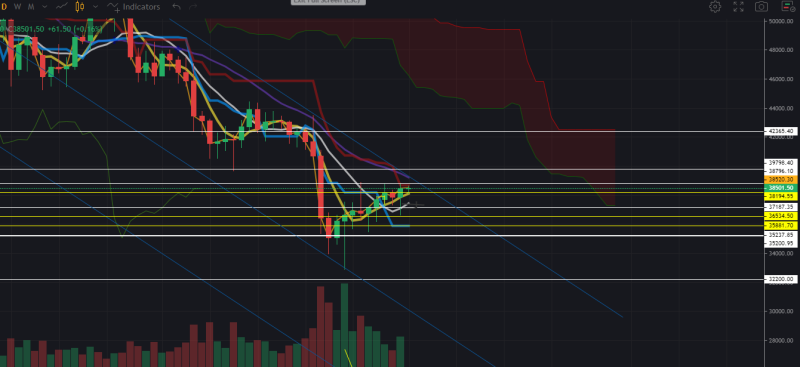The height and width of the screenshot is (367, 800).
Task: Select the 42365.40 price line label
Action: tap(781, 131)
